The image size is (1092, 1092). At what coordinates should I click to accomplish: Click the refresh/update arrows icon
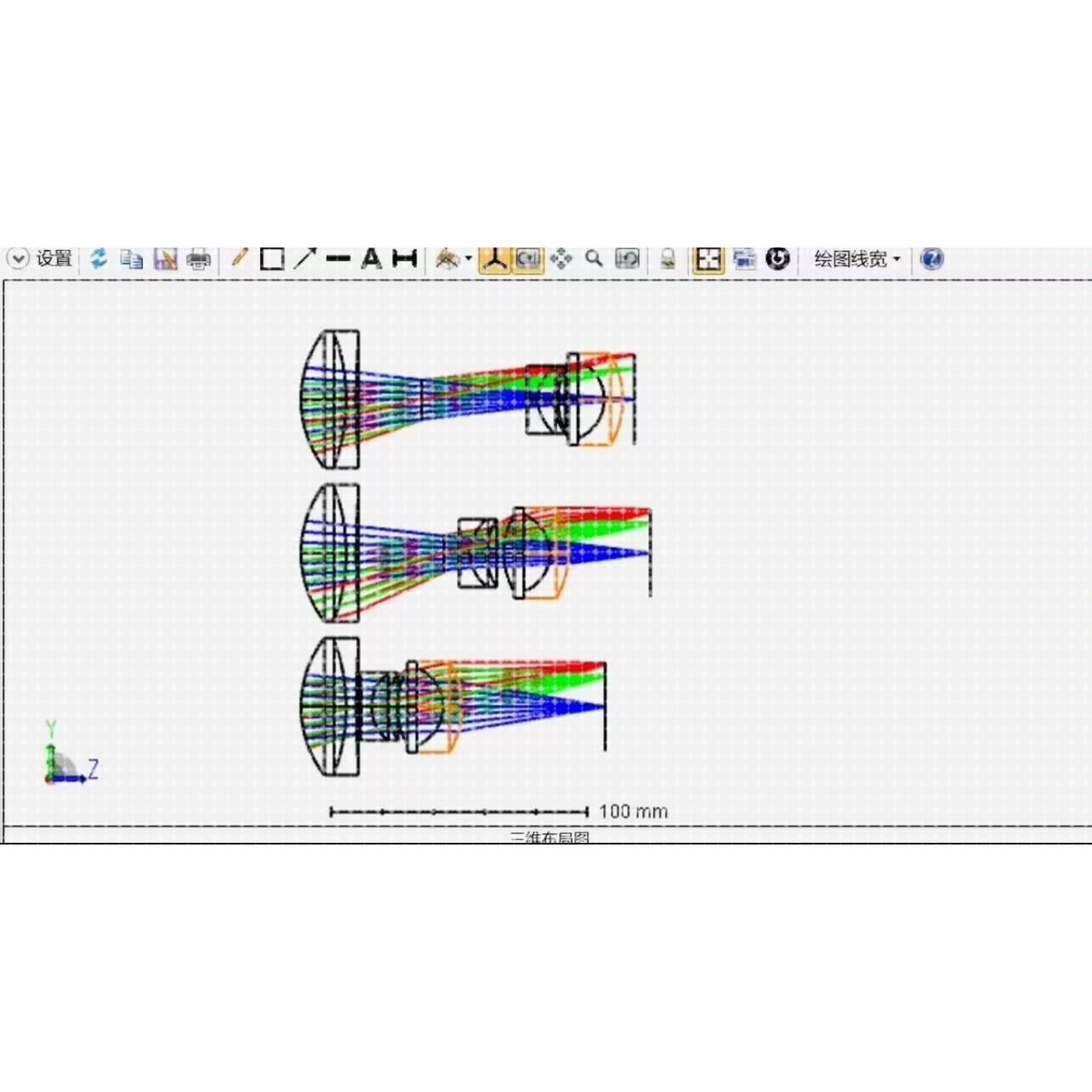(x=99, y=259)
